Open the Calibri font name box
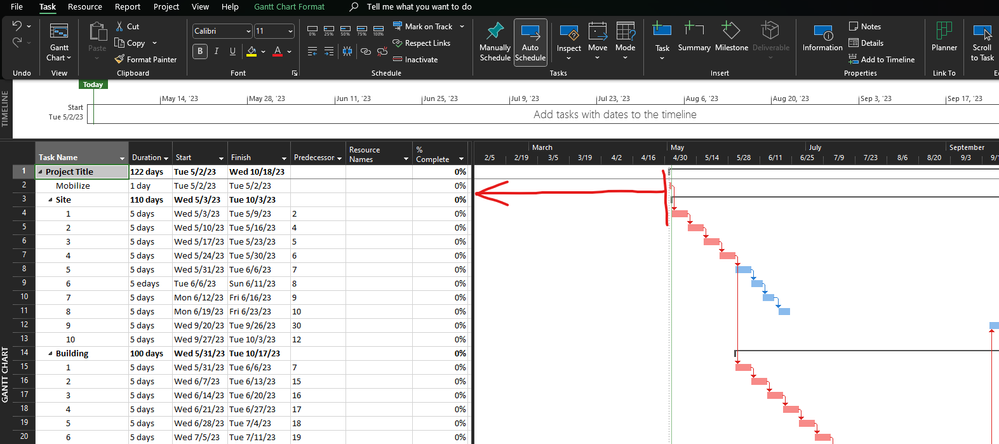The width and height of the screenshot is (999, 444). pyautogui.click(x=222, y=31)
